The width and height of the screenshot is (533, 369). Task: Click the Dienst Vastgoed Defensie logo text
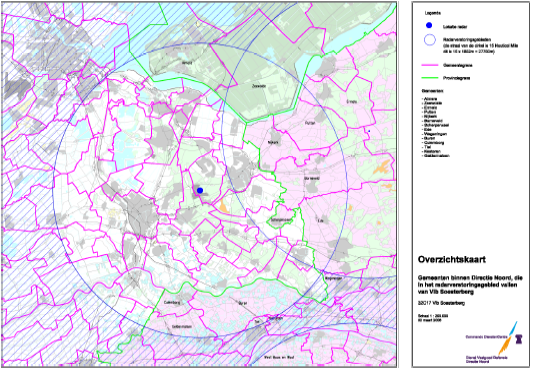[487, 359]
